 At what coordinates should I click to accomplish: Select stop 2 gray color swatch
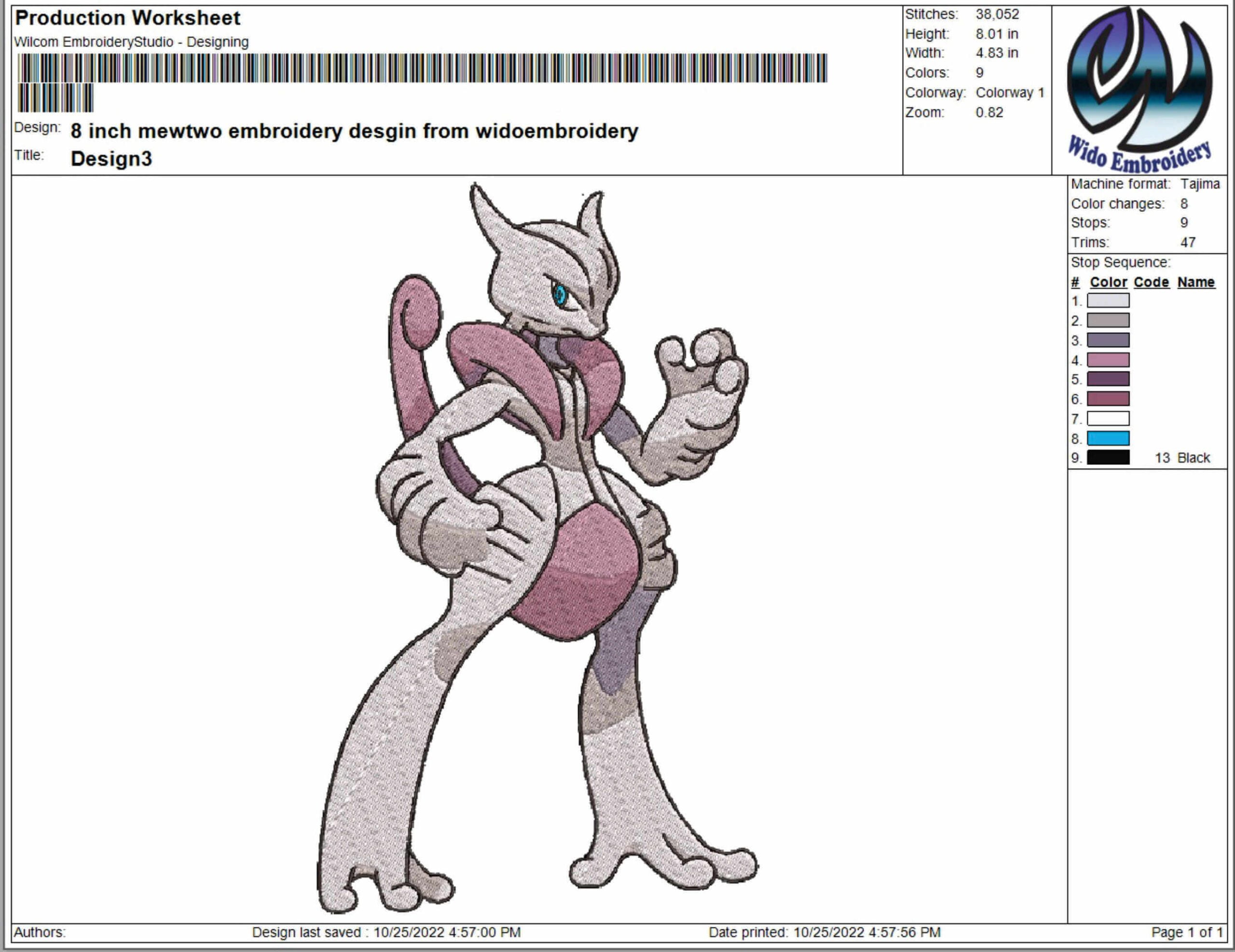click(1108, 321)
